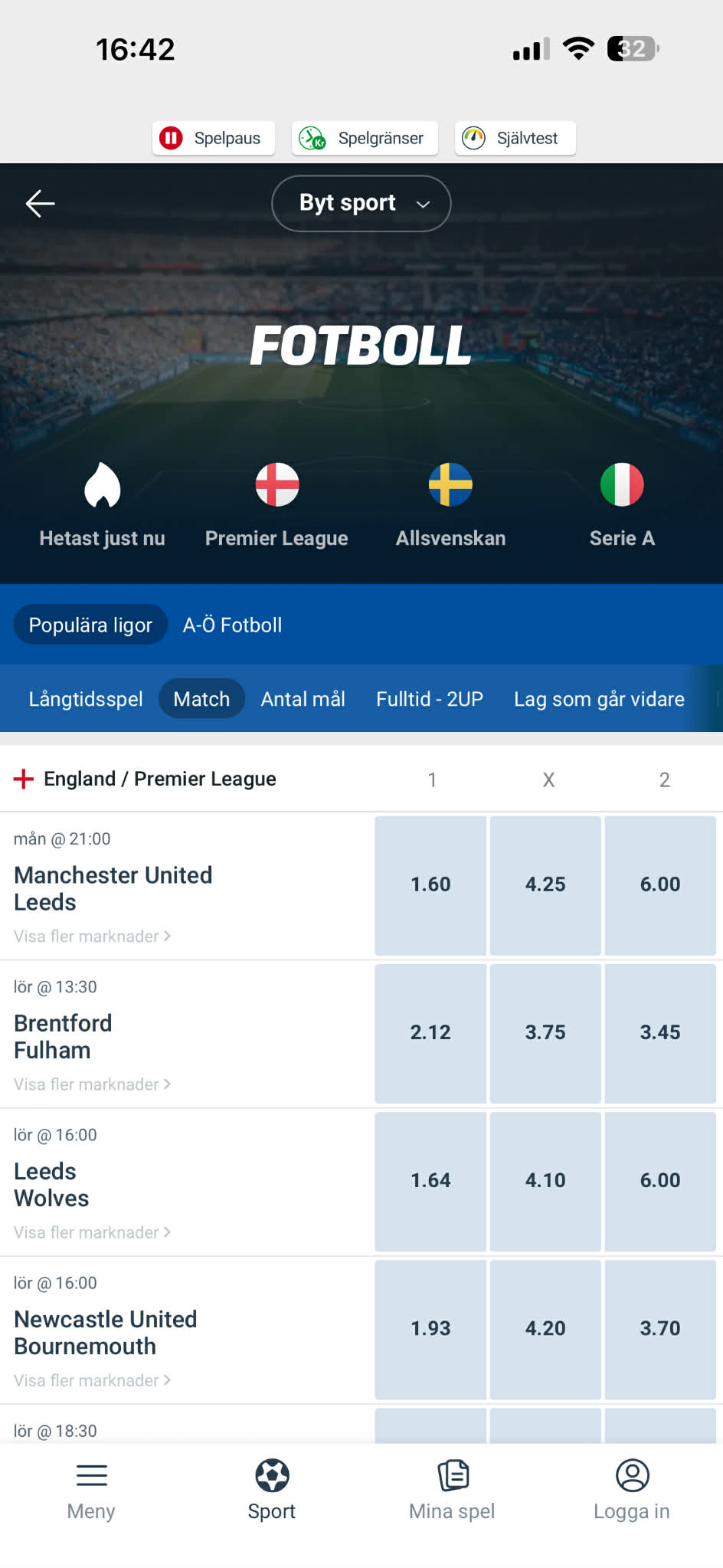Pick the 4.10 draw odds for Leeds–Wolves
Screen dimensions: 723x1568
[545, 1180]
